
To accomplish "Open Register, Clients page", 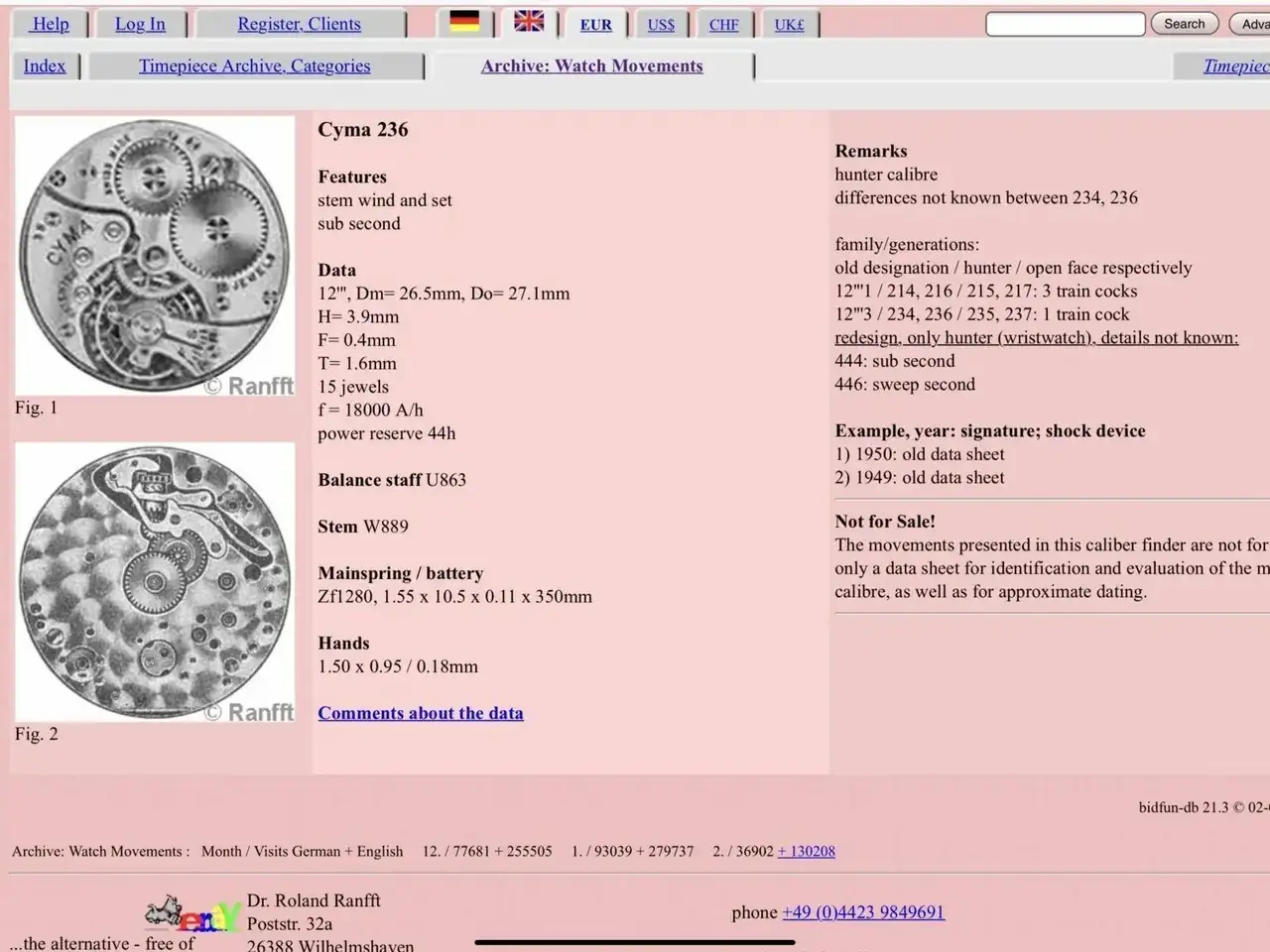I will click(x=299, y=24).
